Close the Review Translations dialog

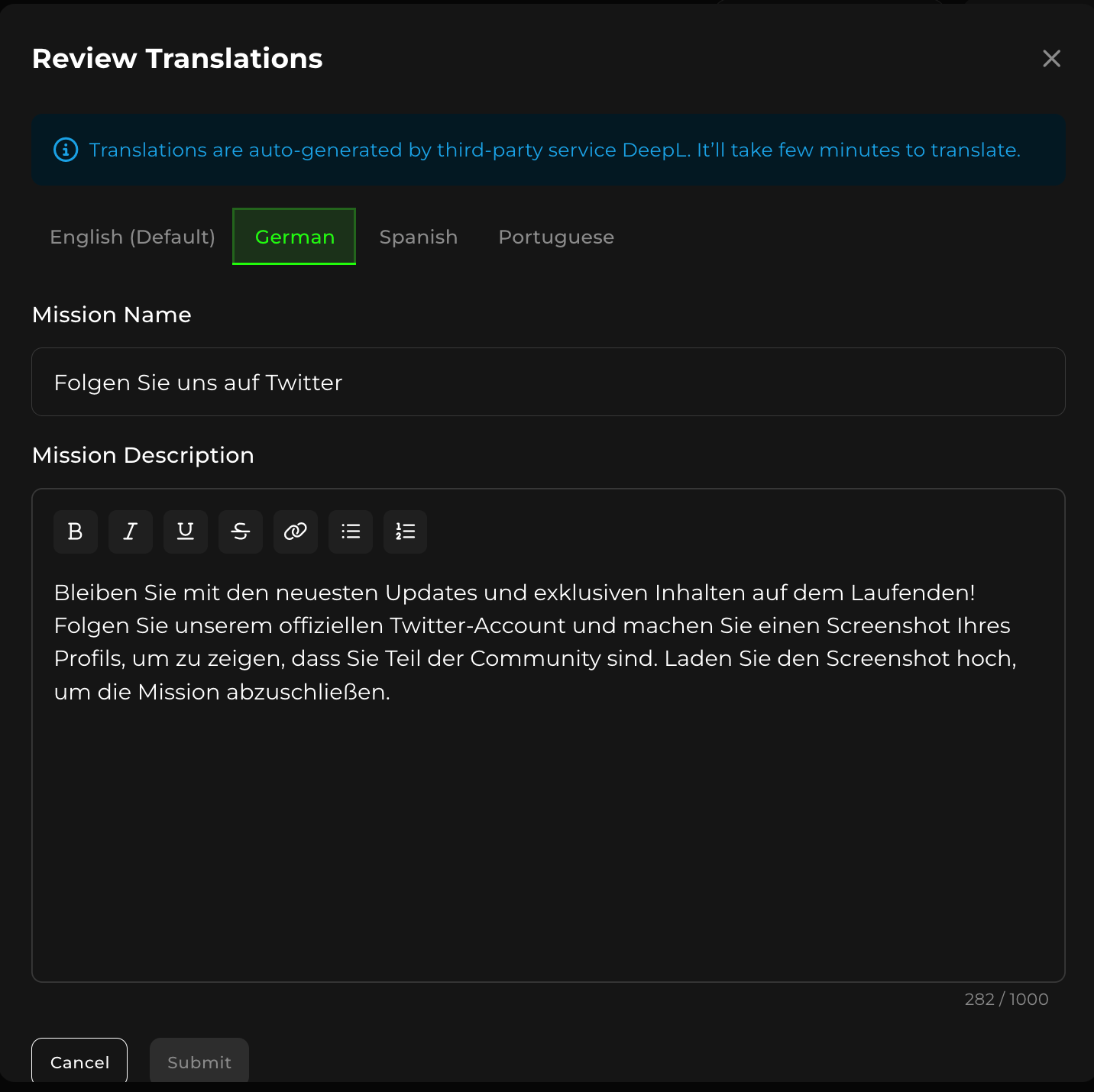coord(1051,59)
